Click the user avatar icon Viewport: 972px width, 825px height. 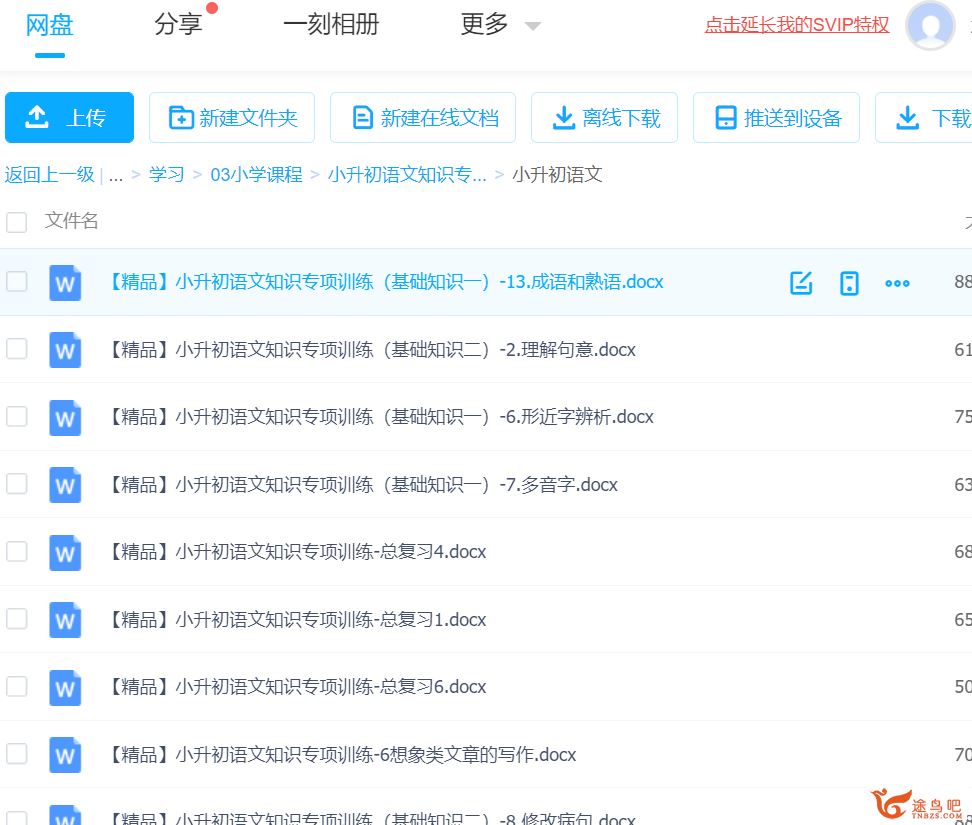click(x=929, y=26)
